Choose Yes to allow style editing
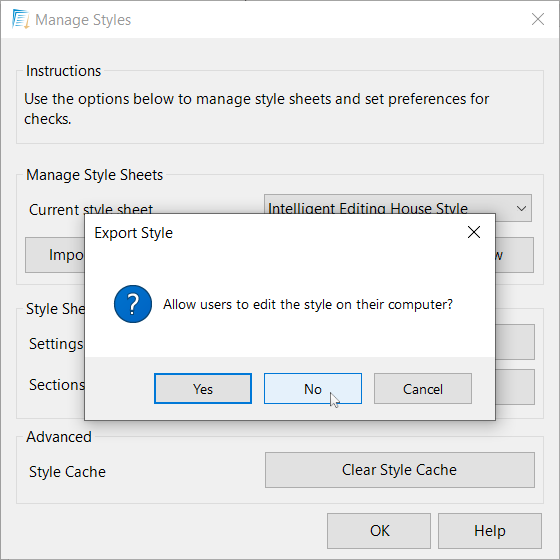Image resolution: width=560 pixels, height=560 pixels. point(203,389)
